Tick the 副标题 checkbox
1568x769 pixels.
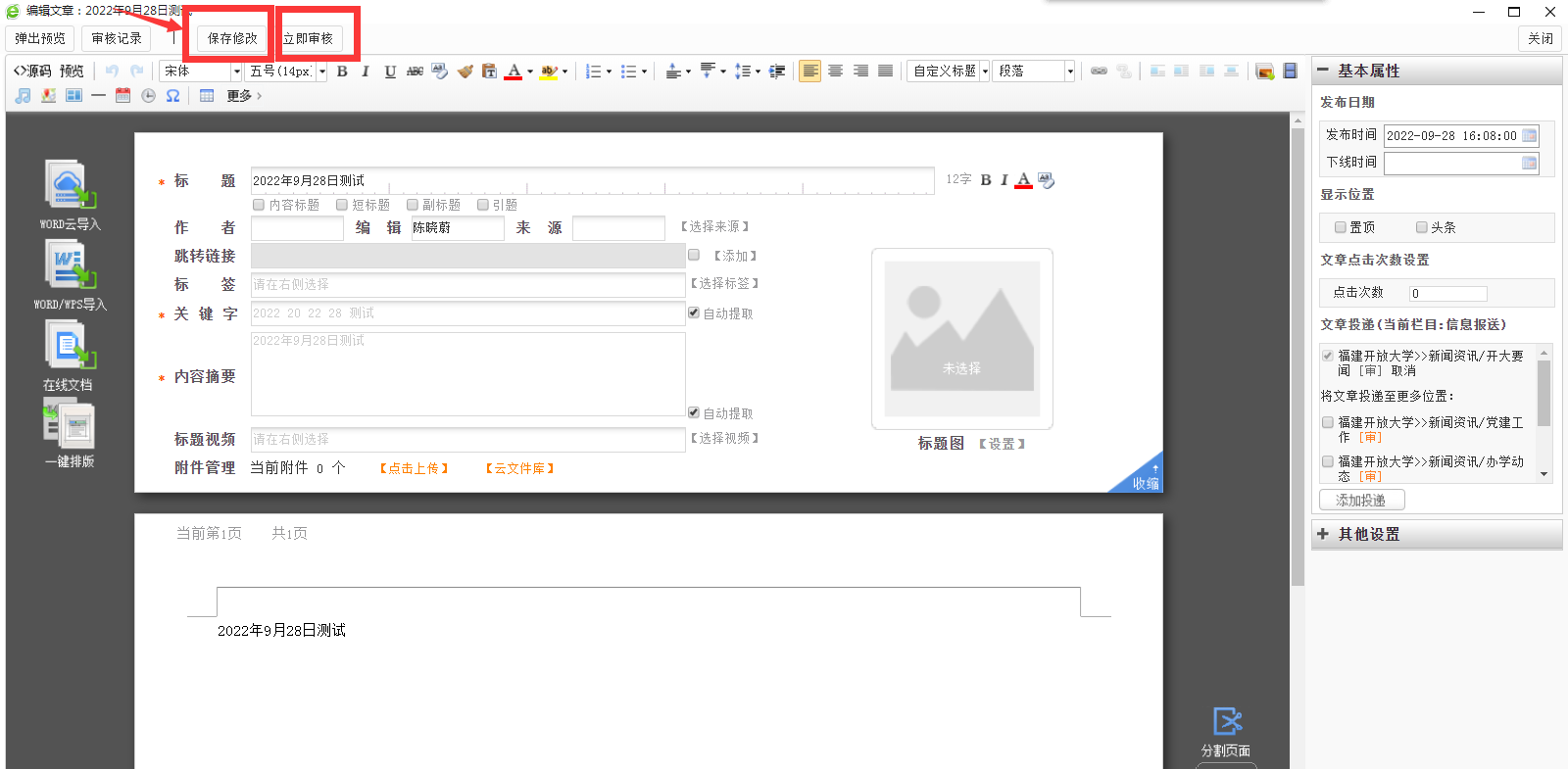(x=413, y=205)
